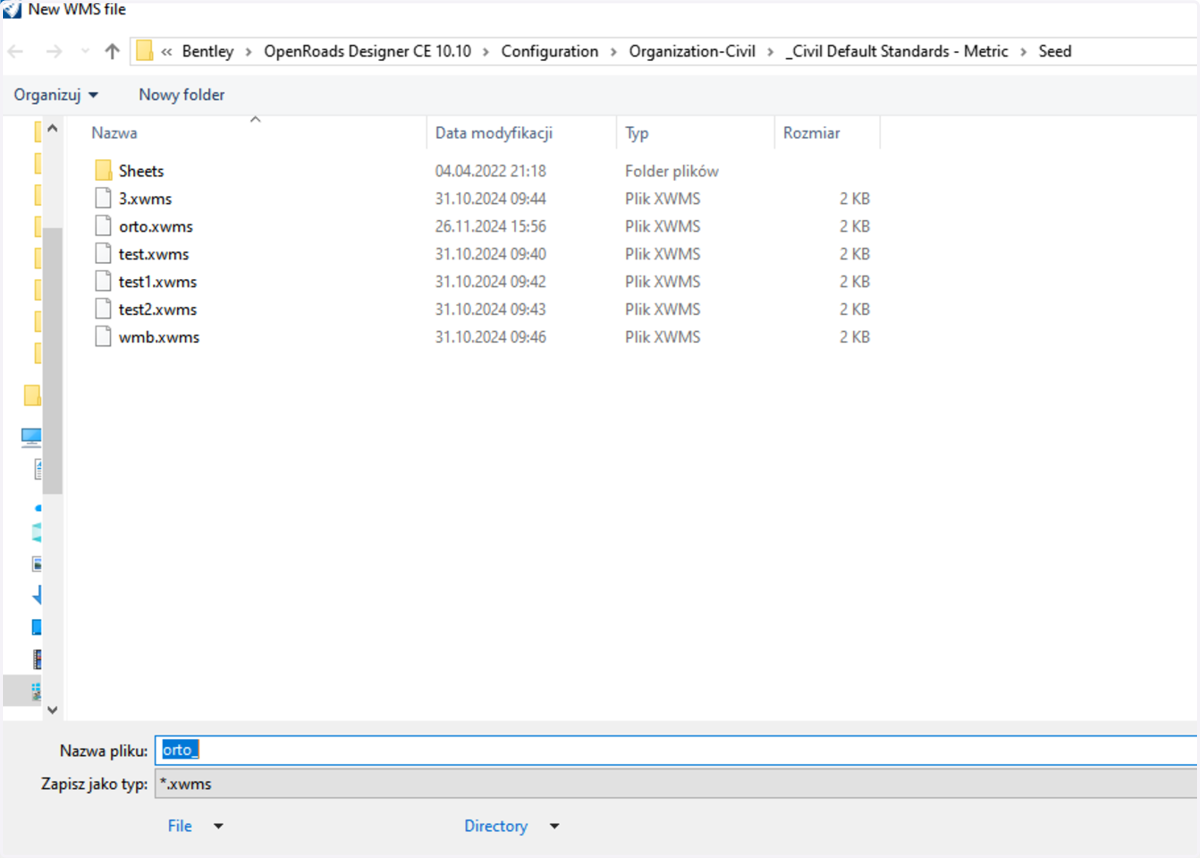
Task: Click the file icon of test2.xwms
Action: tap(103, 309)
